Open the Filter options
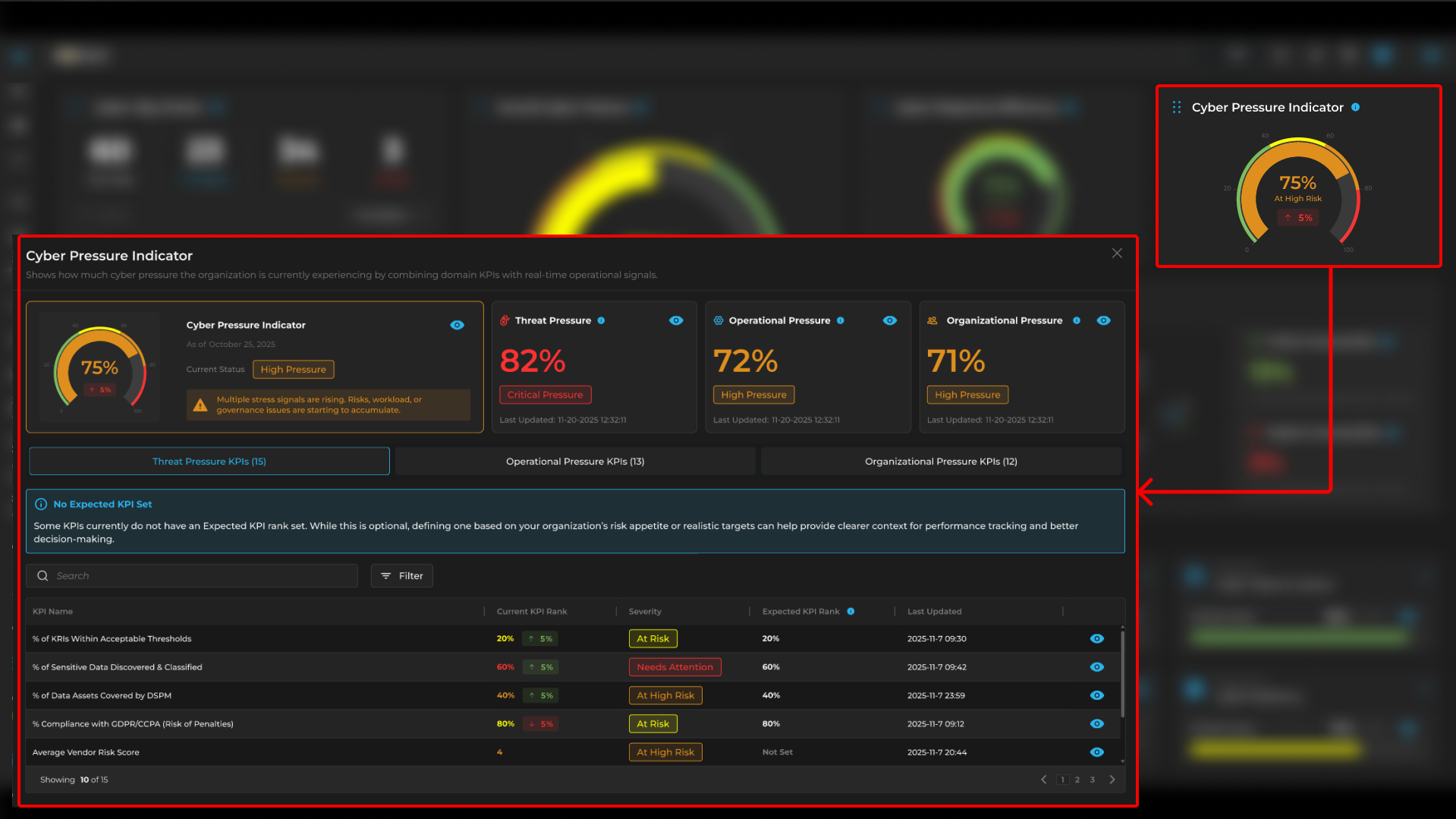 point(401,575)
